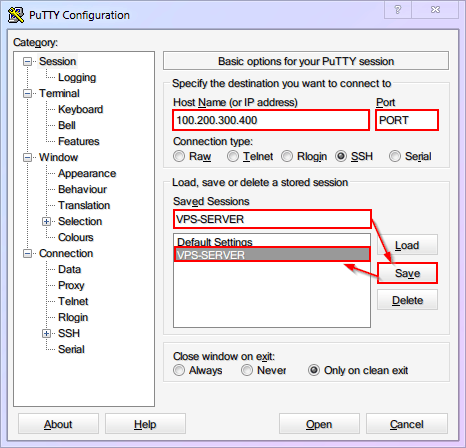Click the Host Name input field
The width and height of the screenshot is (466, 448).
271,120
